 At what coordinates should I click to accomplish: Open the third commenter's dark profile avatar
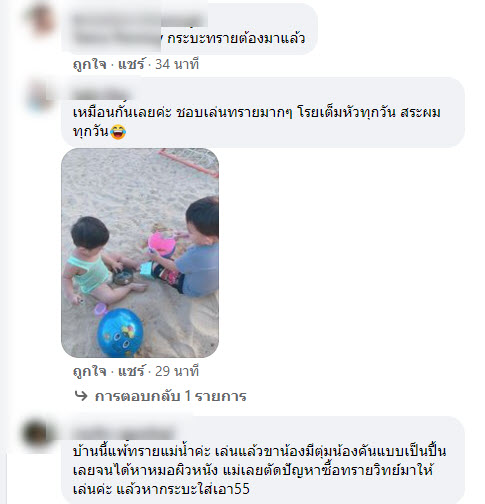(35, 433)
